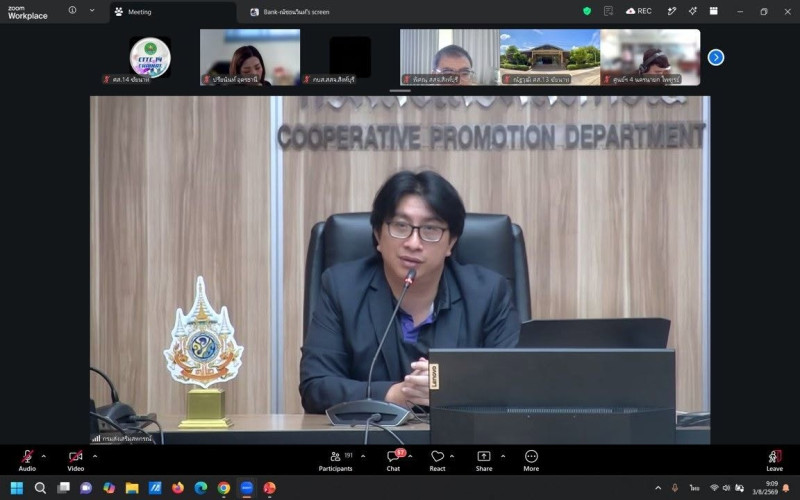The height and width of the screenshot is (500, 800).
Task: Click the gallery strip resize handle bar
Action: [x=400, y=91]
